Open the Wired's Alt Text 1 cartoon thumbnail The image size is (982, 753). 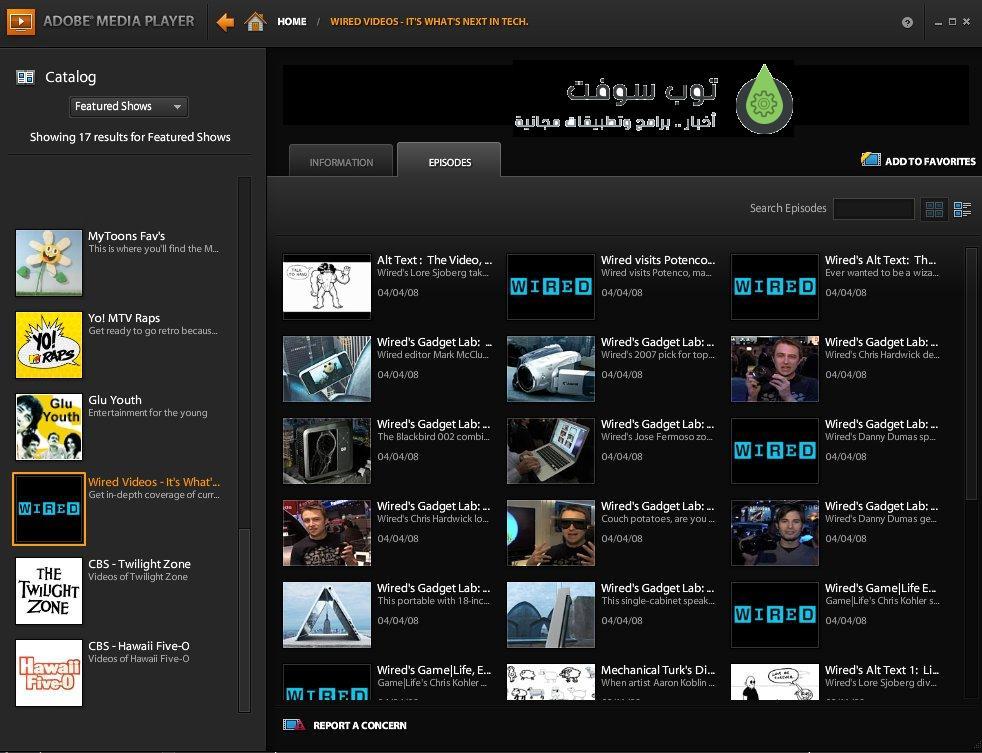(x=775, y=682)
